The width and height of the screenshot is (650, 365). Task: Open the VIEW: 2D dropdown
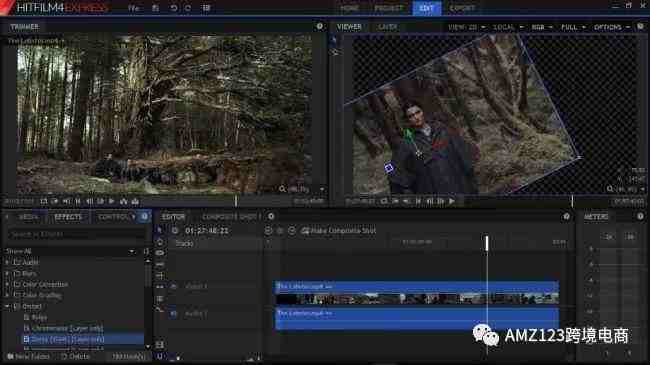tap(466, 27)
